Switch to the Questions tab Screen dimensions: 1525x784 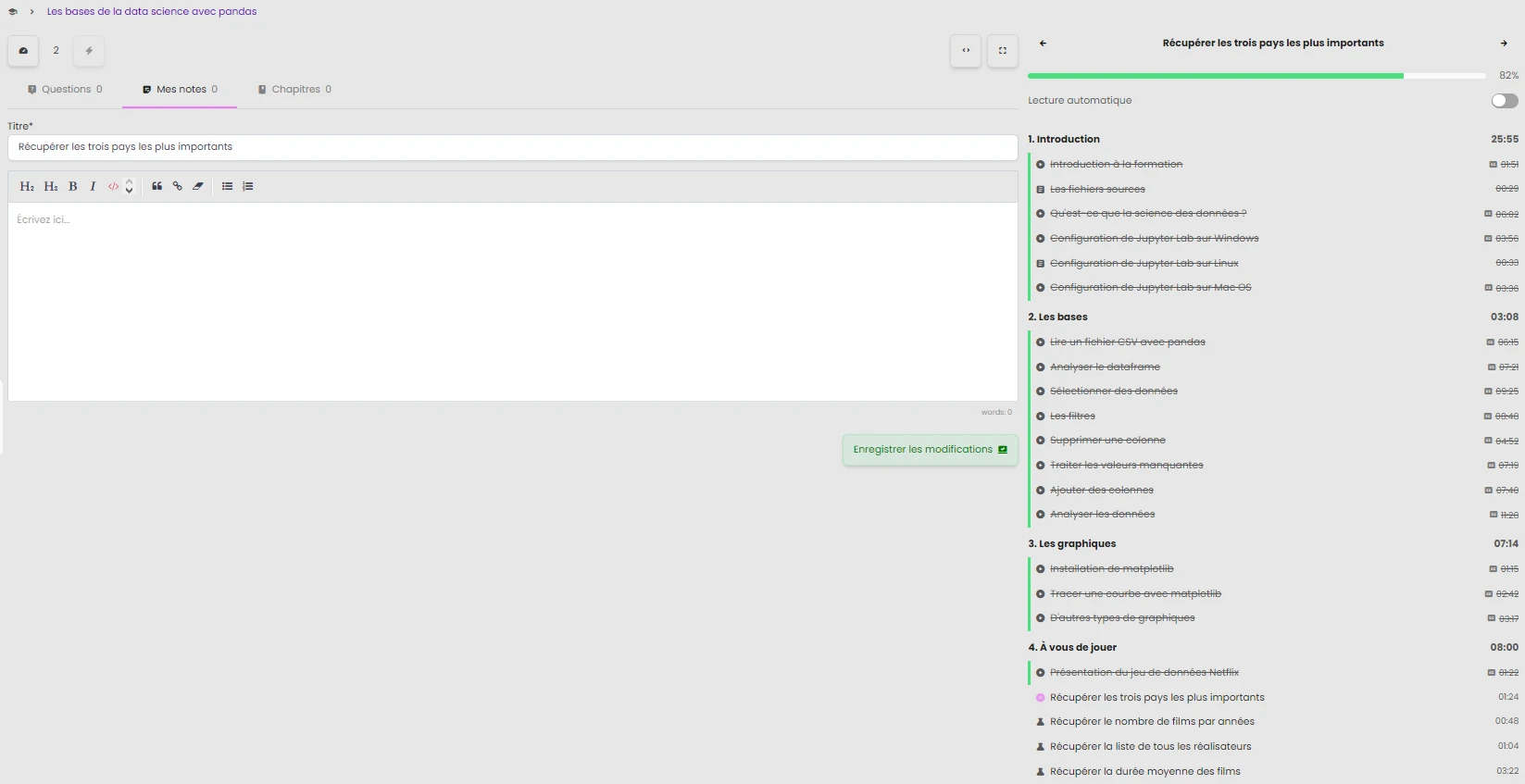65,90
